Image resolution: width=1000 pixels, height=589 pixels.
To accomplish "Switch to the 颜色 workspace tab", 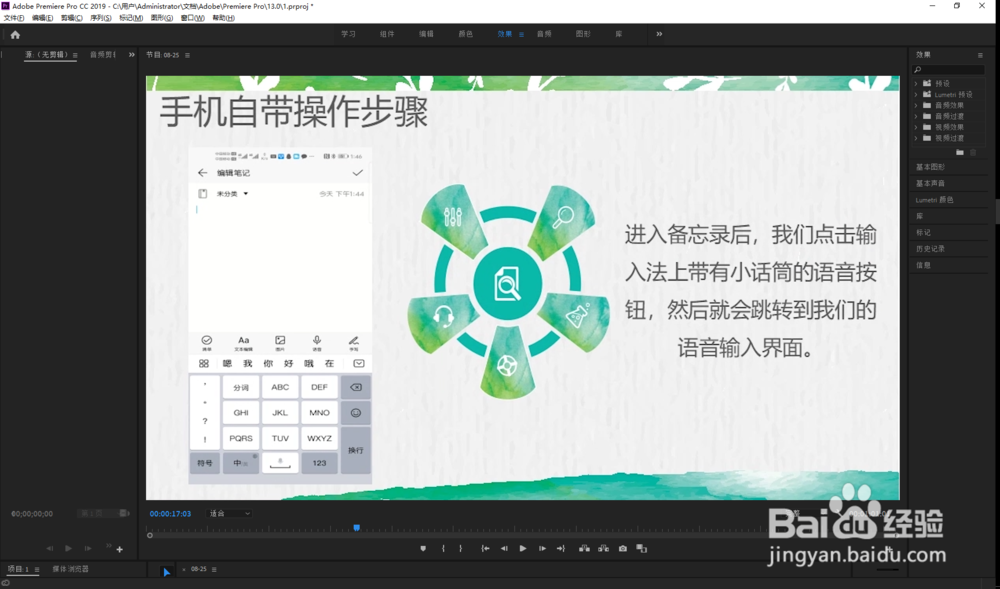I will (x=464, y=33).
